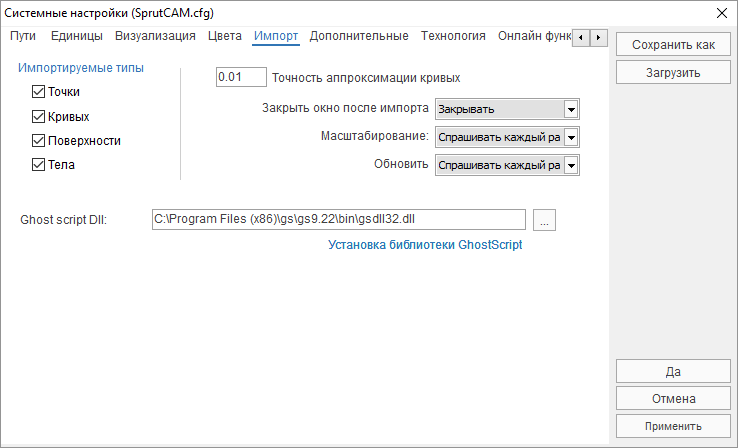Toggle the Тела checkbox
This screenshot has height=448, width=738.
39,165
